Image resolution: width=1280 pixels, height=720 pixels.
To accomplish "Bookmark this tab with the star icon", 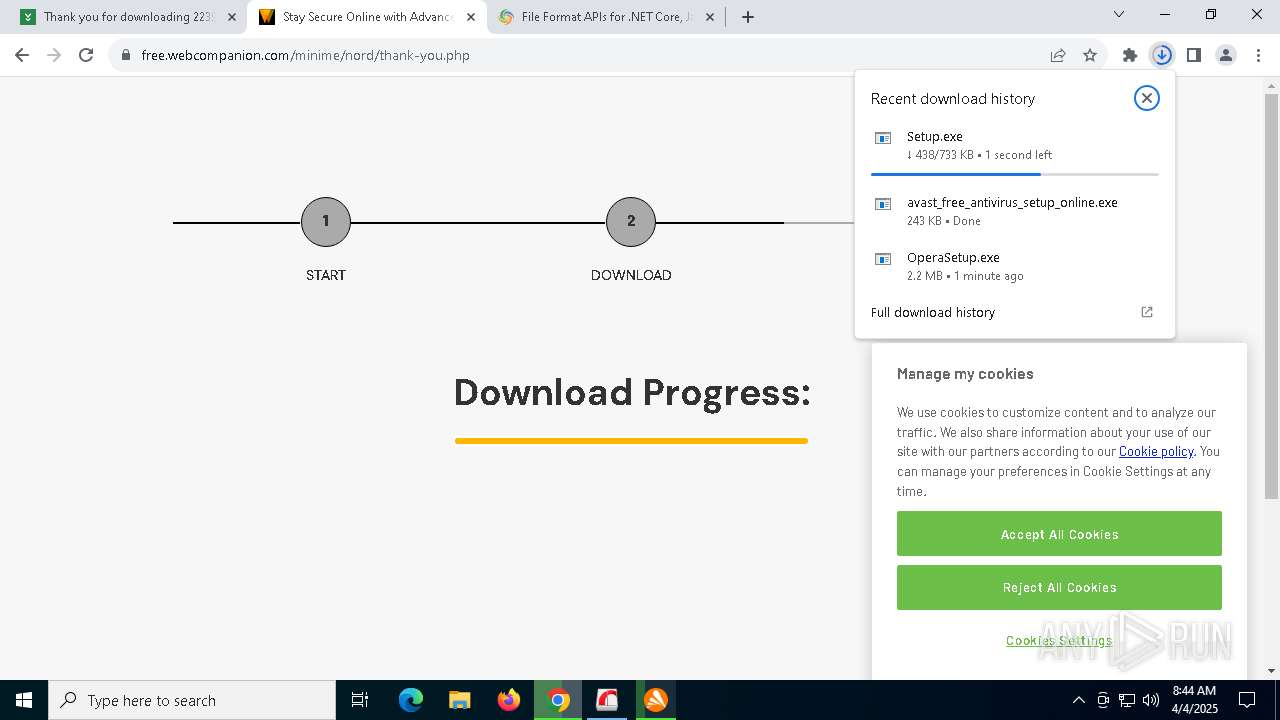I will point(1090,55).
